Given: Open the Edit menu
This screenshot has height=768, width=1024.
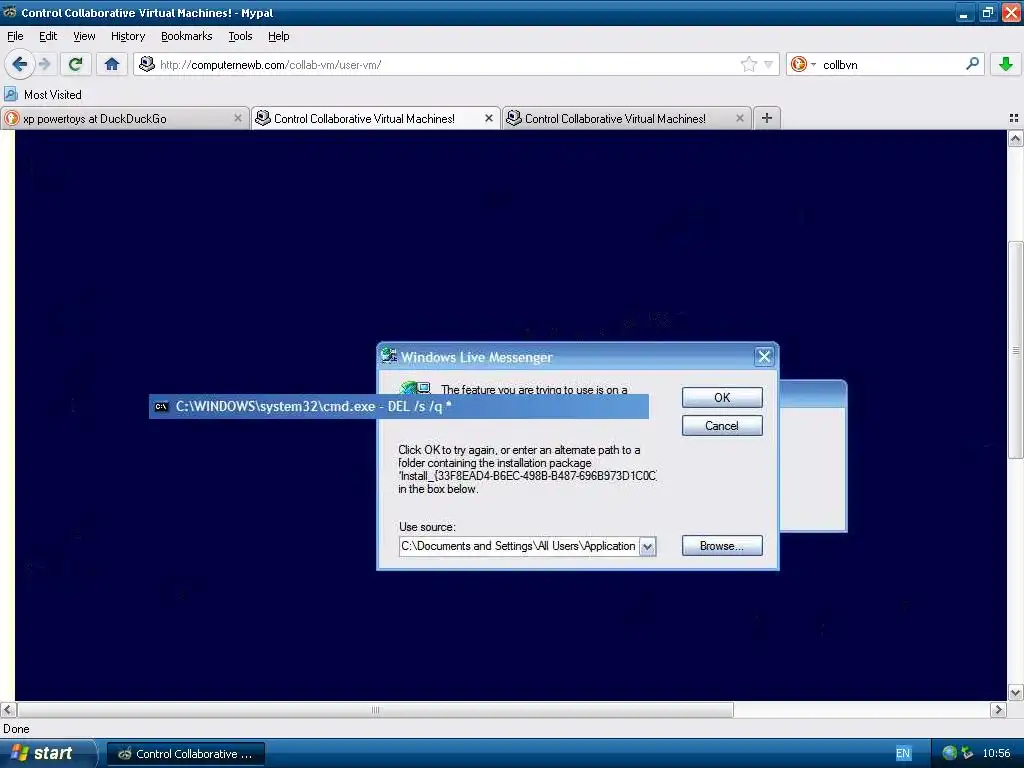Looking at the screenshot, I should click(x=48, y=36).
